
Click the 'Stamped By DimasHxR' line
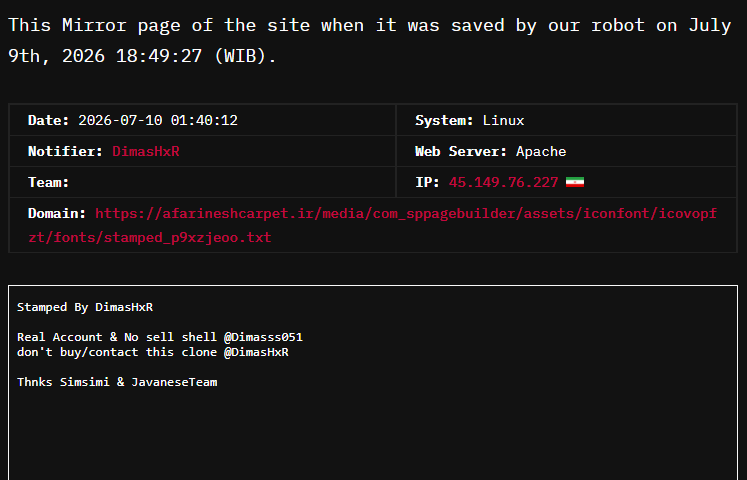(85, 307)
